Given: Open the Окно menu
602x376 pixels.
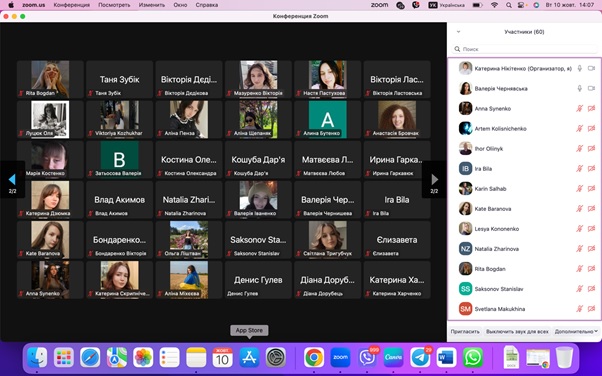Looking at the screenshot, I should coord(180,5).
